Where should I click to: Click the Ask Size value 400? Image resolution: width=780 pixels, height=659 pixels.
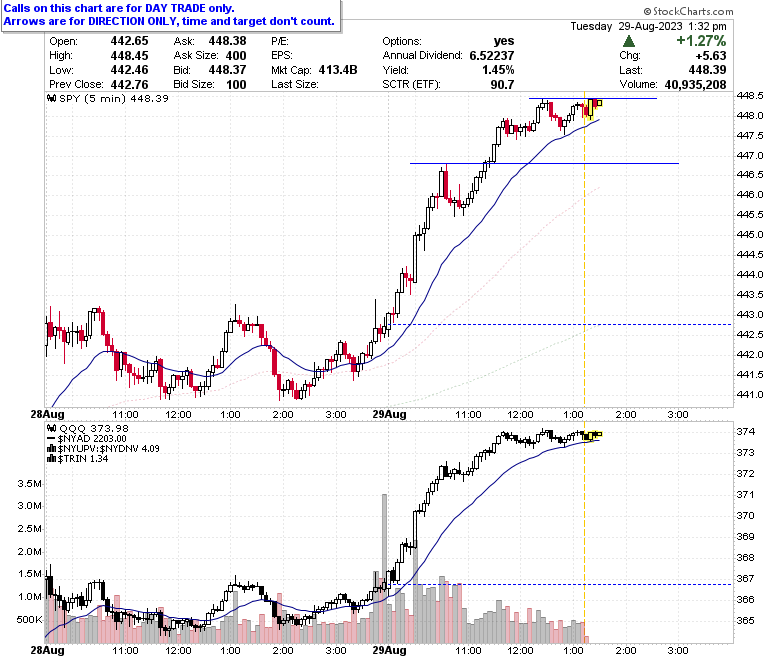(x=236, y=56)
